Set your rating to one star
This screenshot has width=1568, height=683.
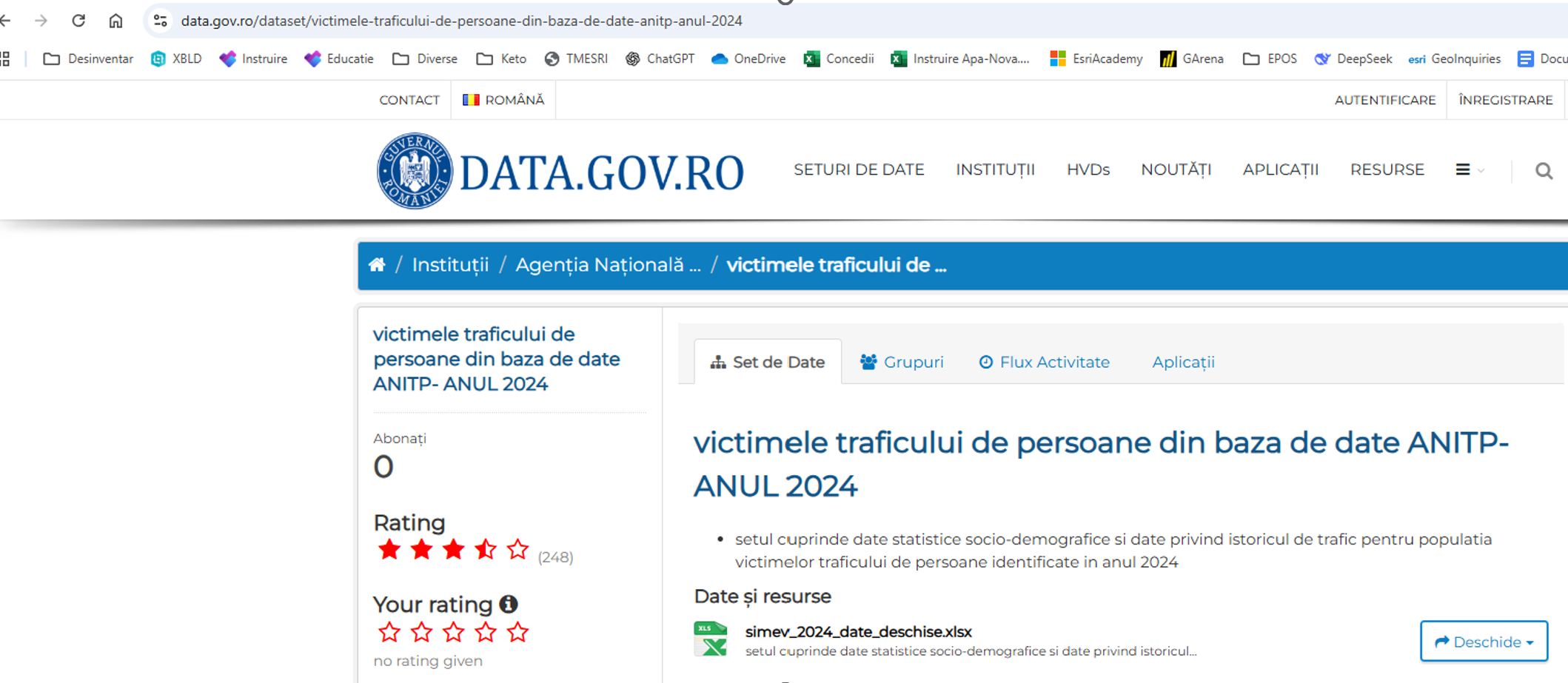pyautogui.click(x=389, y=633)
